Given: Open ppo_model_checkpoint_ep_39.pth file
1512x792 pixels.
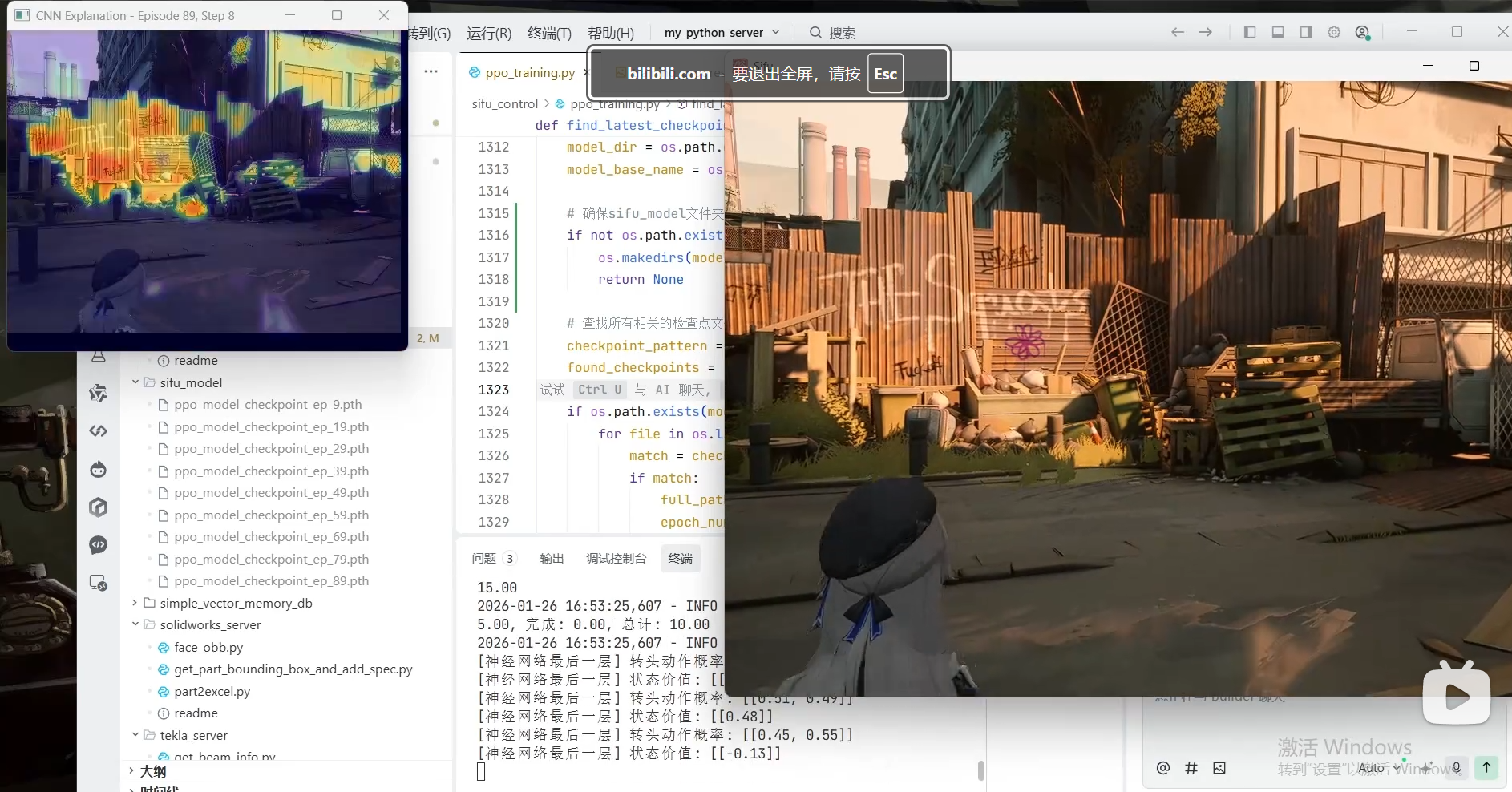Looking at the screenshot, I should click(271, 471).
